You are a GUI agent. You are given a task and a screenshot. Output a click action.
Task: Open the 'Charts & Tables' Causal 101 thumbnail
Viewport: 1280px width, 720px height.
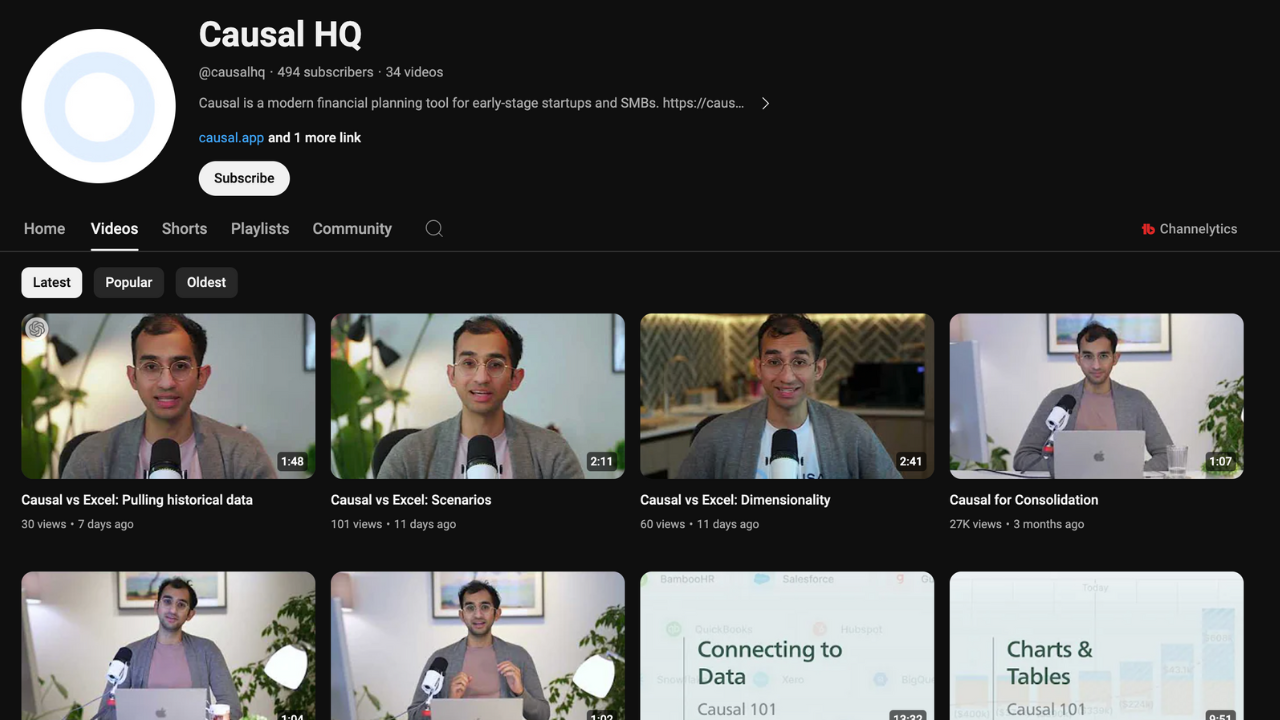click(x=1097, y=646)
